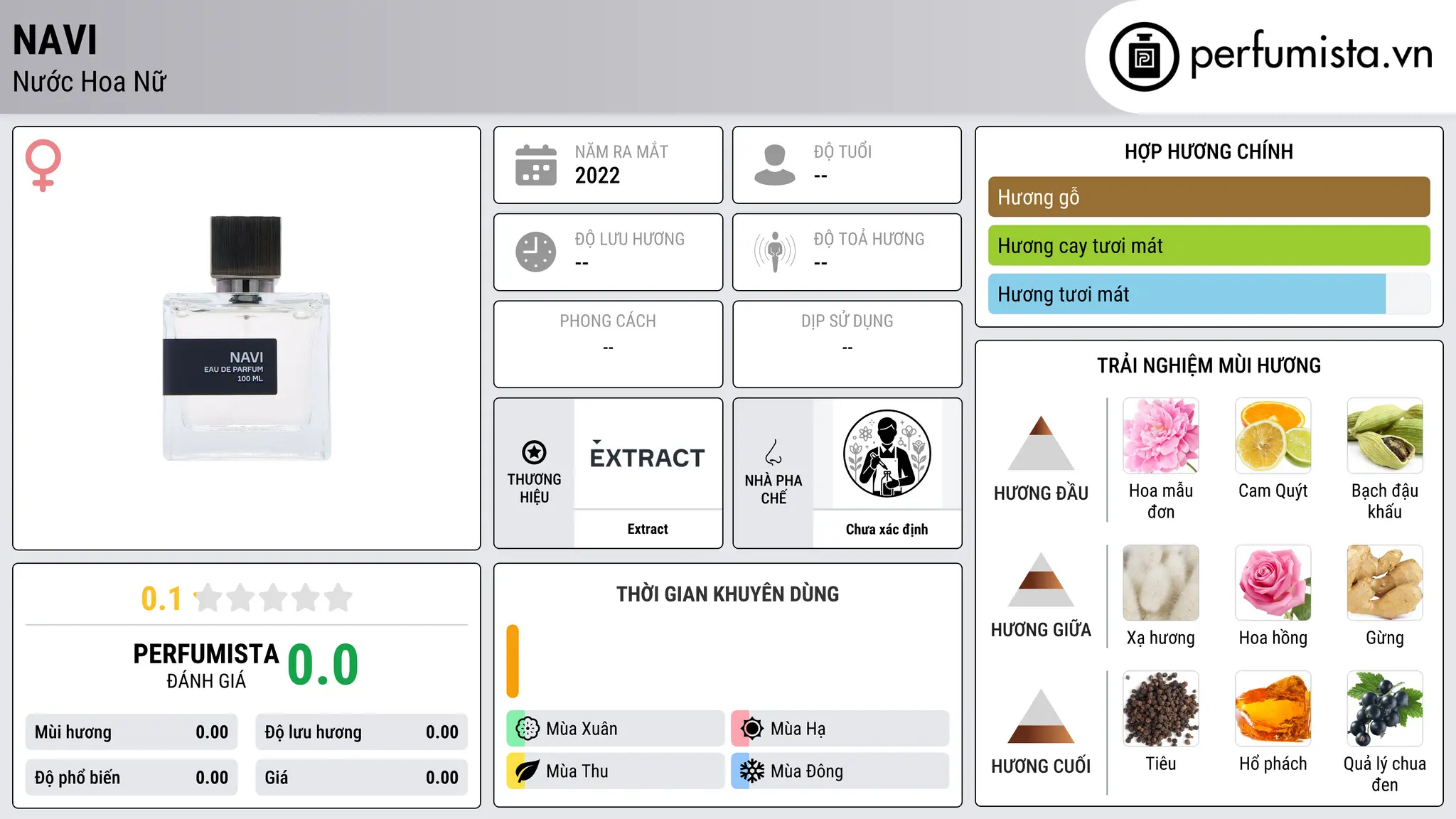
Task: Select the Cam Quýt citrus thumbnail
Action: tap(1273, 436)
